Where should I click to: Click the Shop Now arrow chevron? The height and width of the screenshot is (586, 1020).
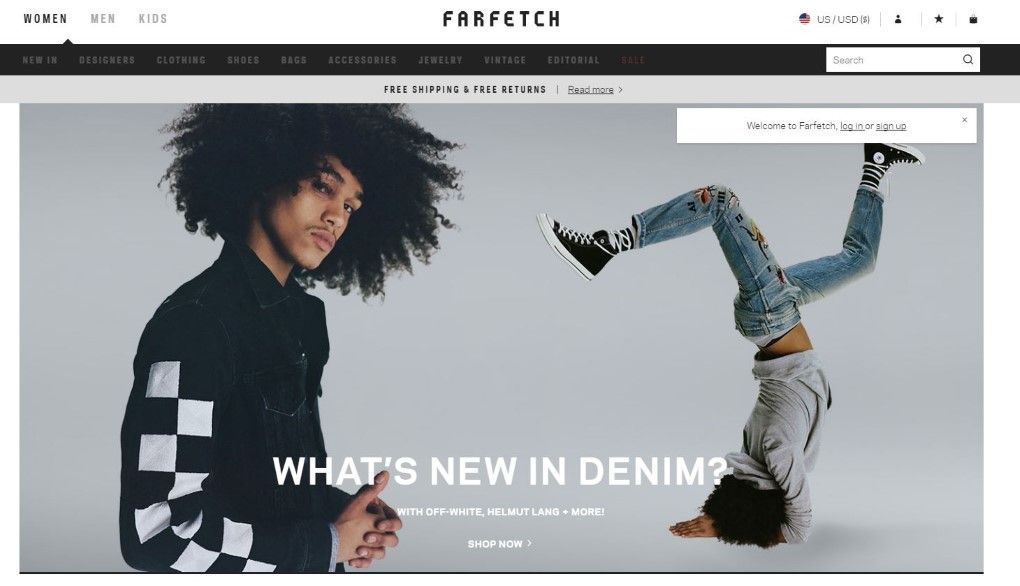tap(530, 543)
